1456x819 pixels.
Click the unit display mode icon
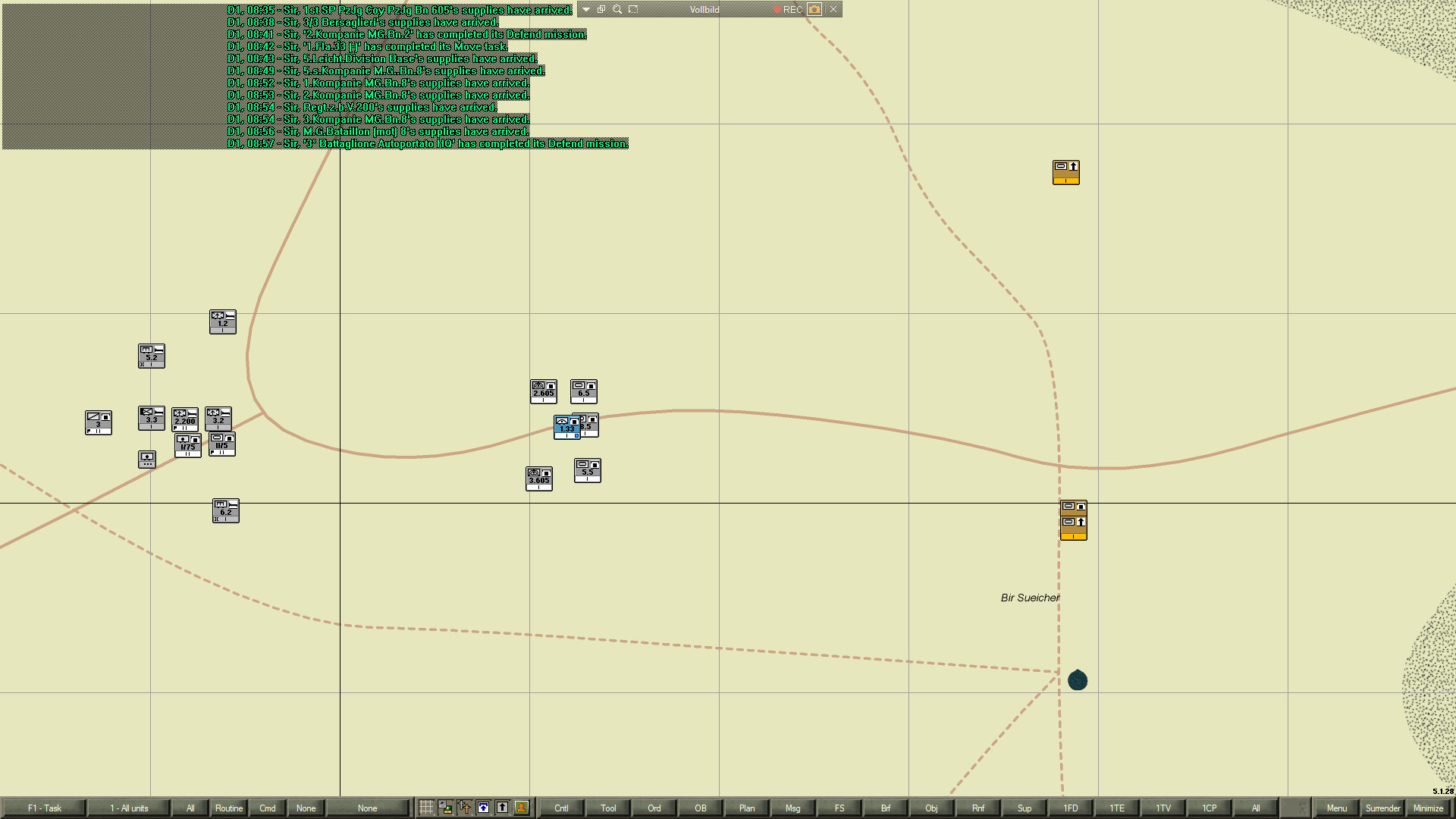click(x=445, y=808)
